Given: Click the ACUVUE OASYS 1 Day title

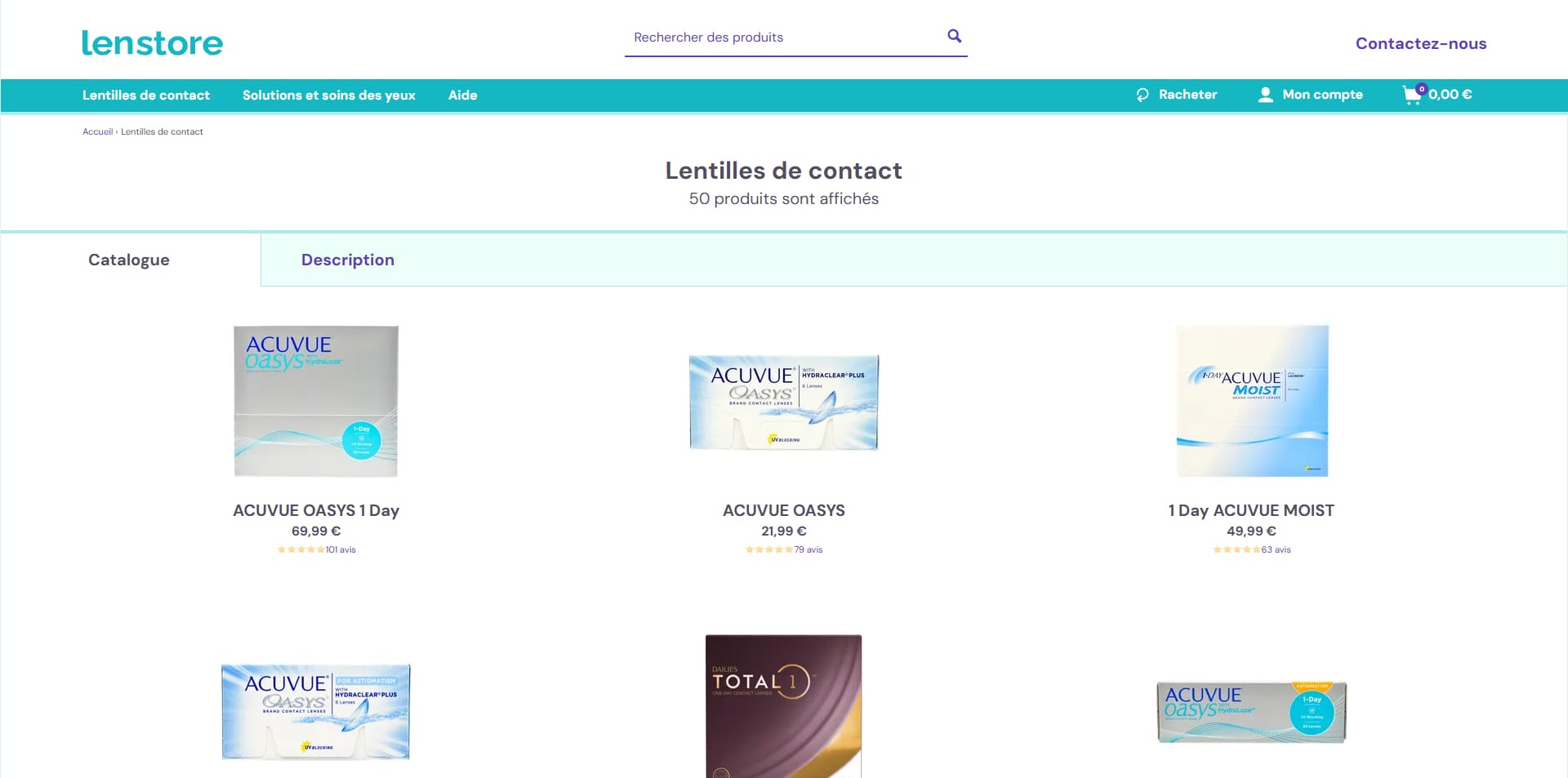Looking at the screenshot, I should pyautogui.click(x=316, y=510).
